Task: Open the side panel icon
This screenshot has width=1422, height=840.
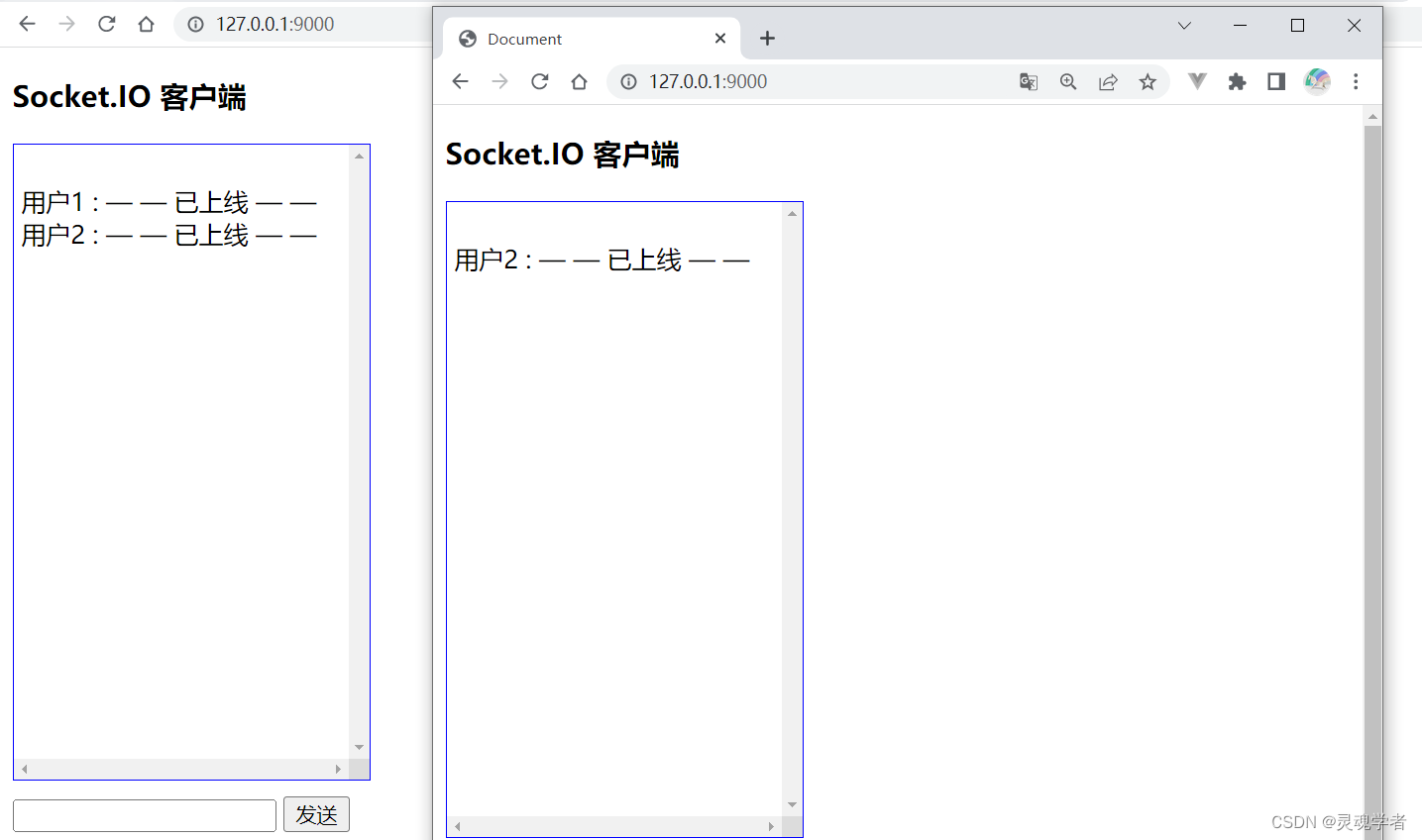Action: [x=1276, y=81]
